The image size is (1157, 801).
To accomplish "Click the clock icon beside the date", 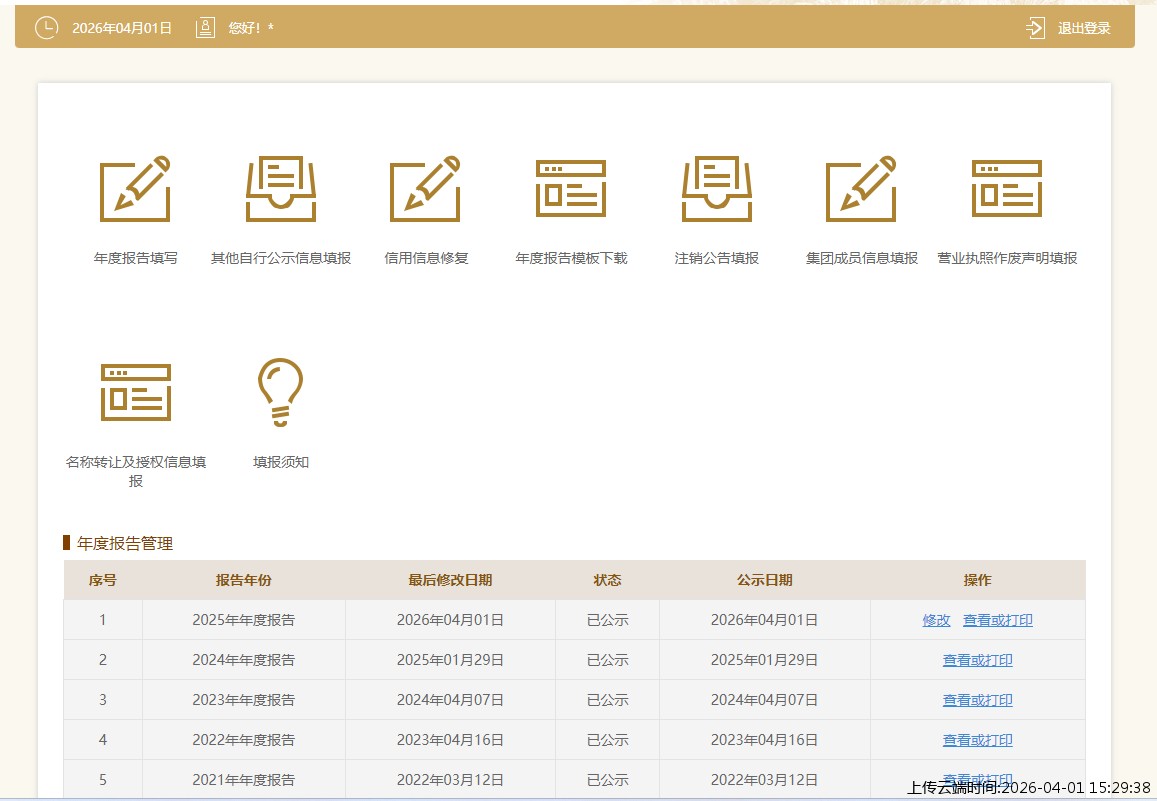I will pos(46,28).
